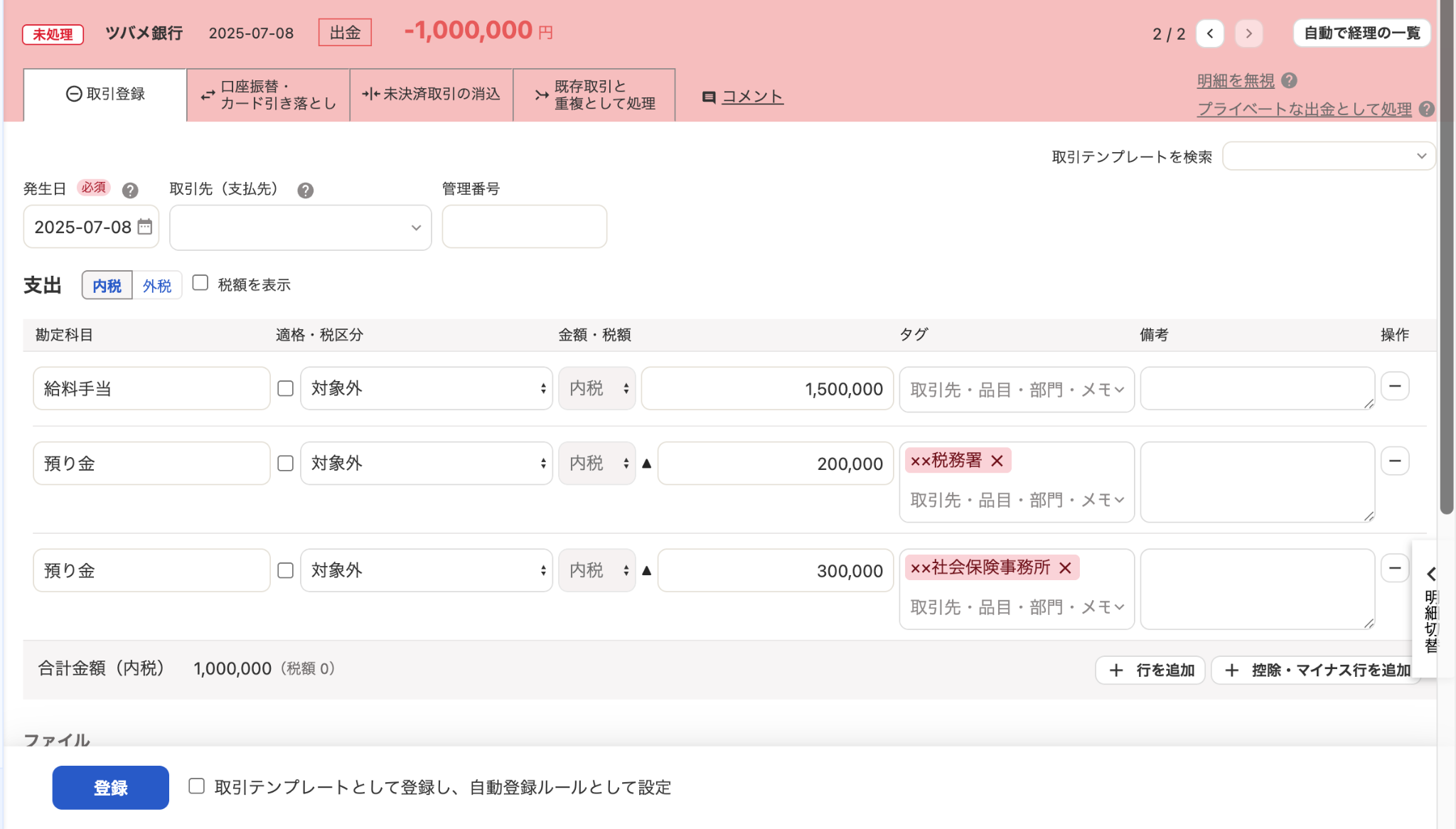This screenshot has width=1456, height=829.
Task: Click 明細を無視 link
Action: click(x=1236, y=80)
